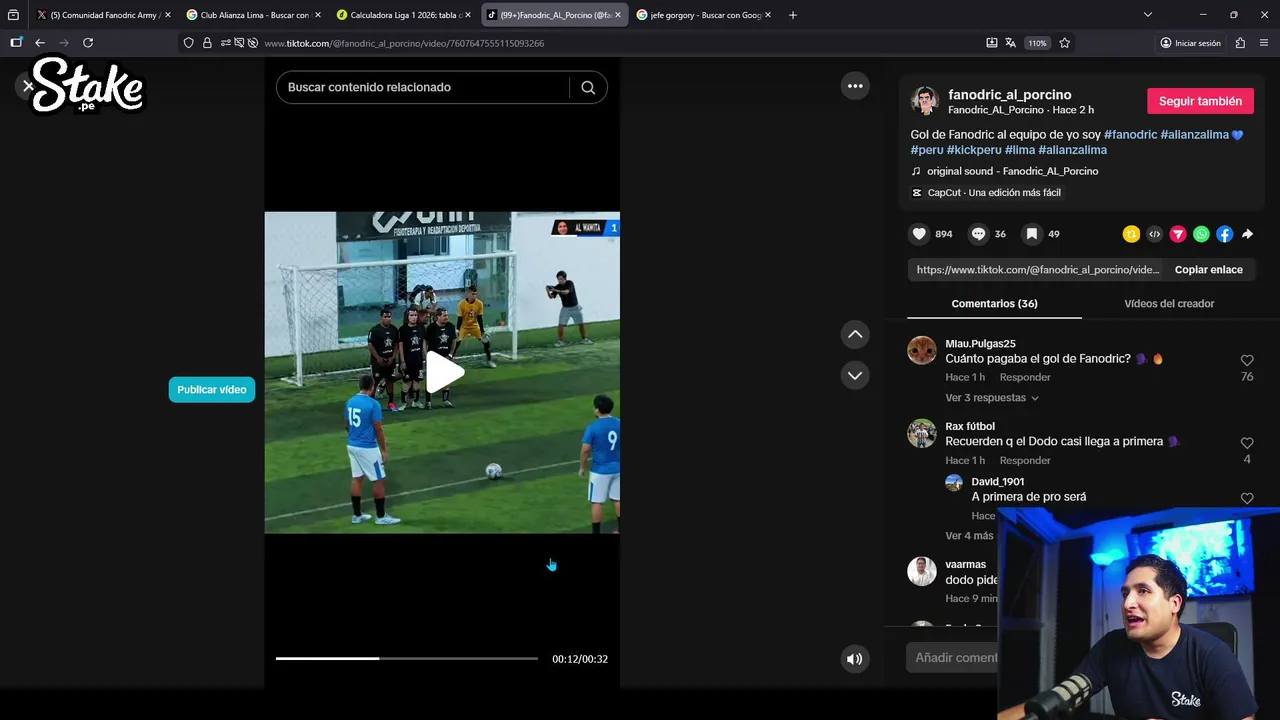Open the extensions icon in toolbar
1280x720 pixels.
[x=1240, y=43]
